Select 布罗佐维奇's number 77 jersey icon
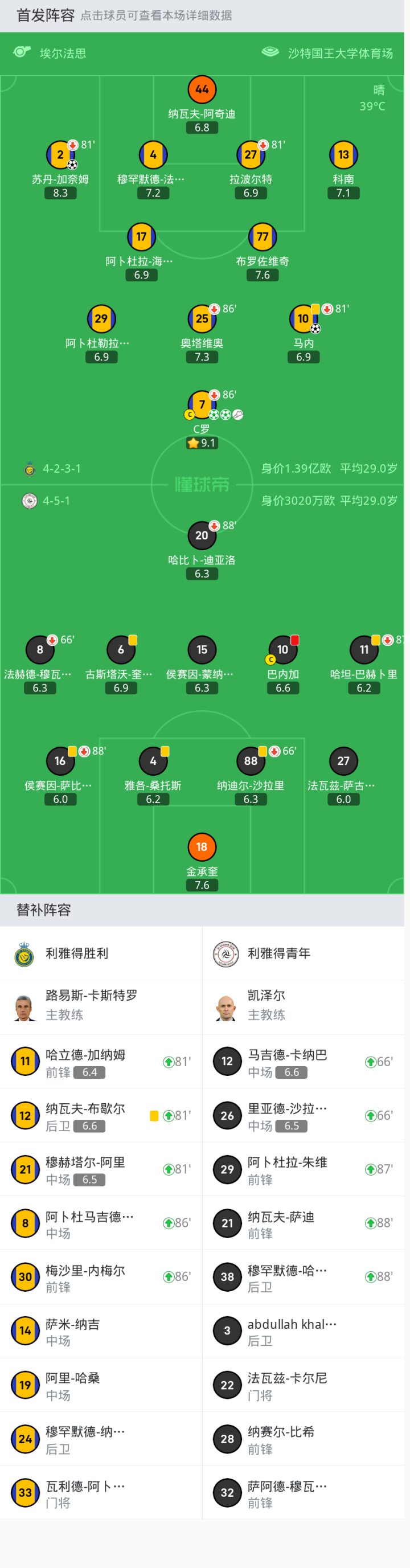This screenshot has height=1568, width=410. (262, 236)
